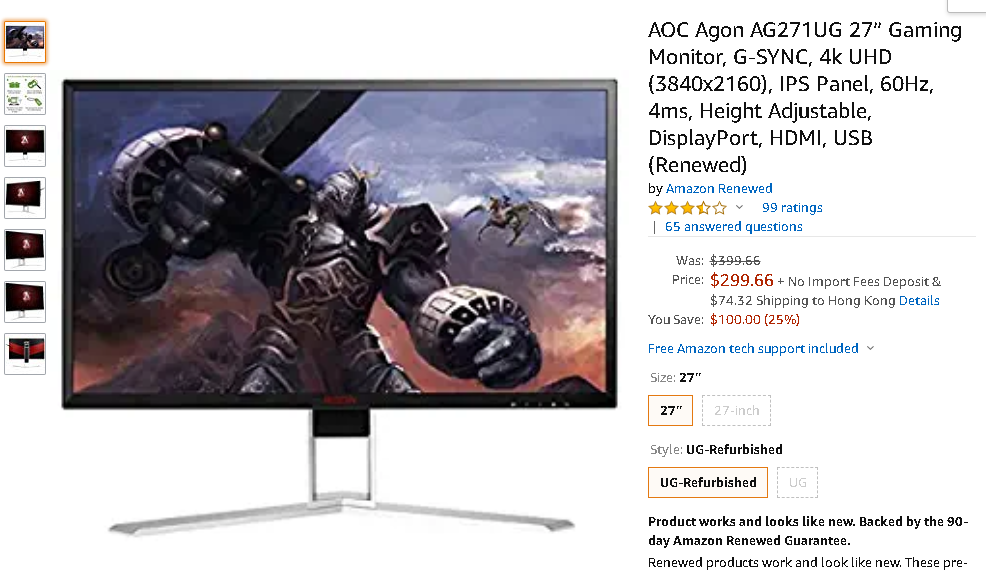Expand Free Amazon tech support included
The height and width of the screenshot is (570, 986).
coord(753,349)
